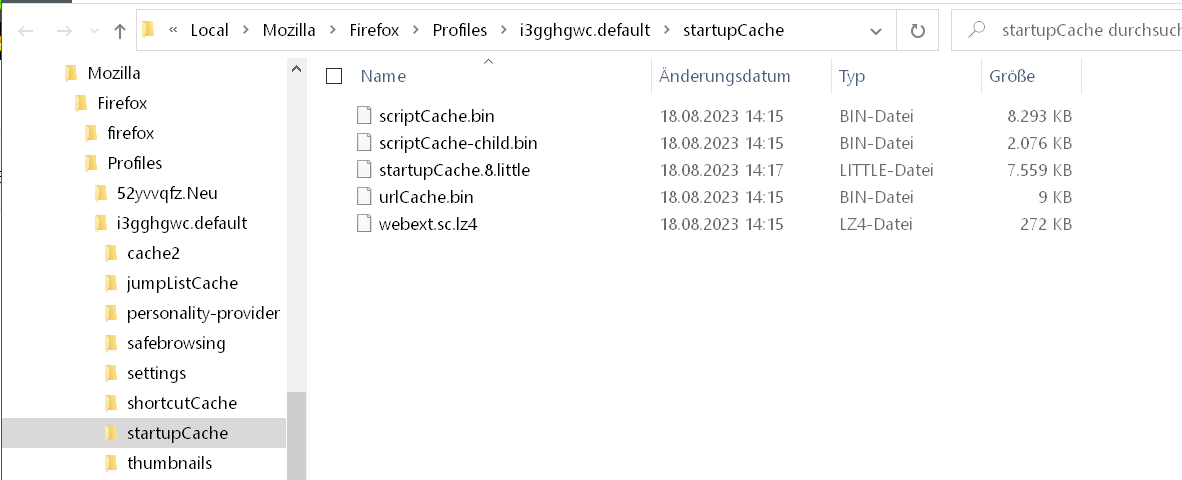Navigate to Profiles in the breadcrumb path
The width and height of the screenshot is (1182, 480).
[459, 30]
